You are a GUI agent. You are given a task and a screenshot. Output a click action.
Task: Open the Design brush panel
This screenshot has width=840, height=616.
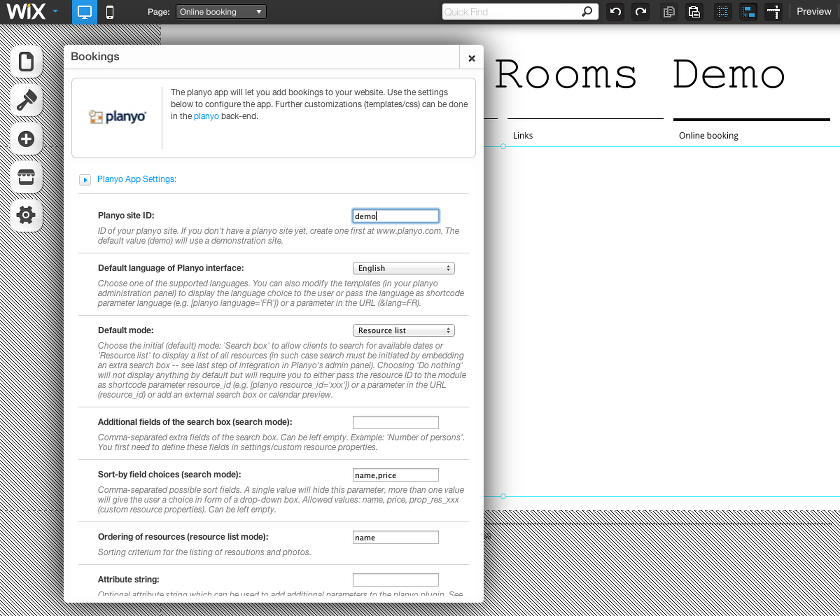pyautogui.click(x=26, y=100)
